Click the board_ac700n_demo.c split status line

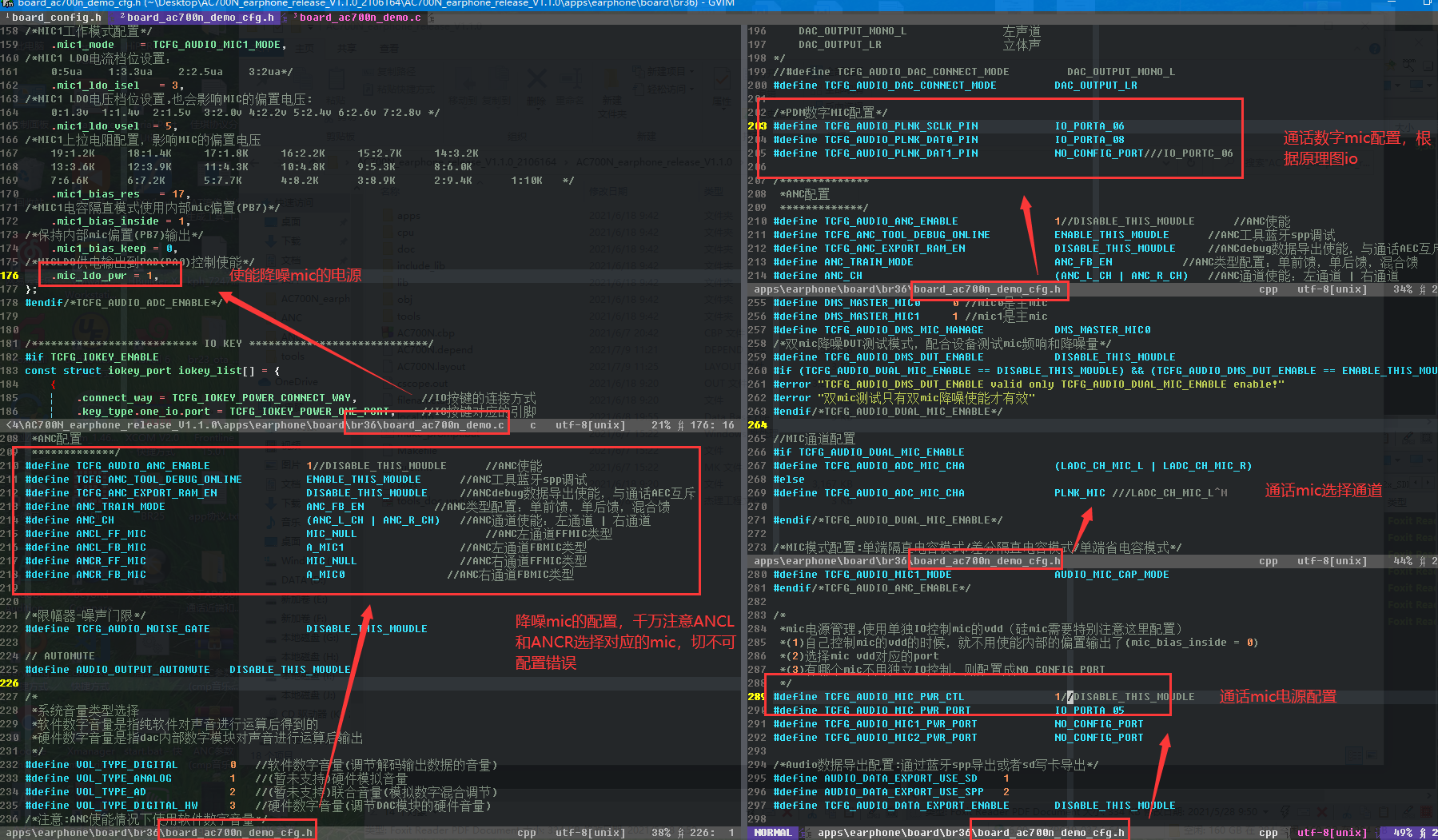[372, 425]
